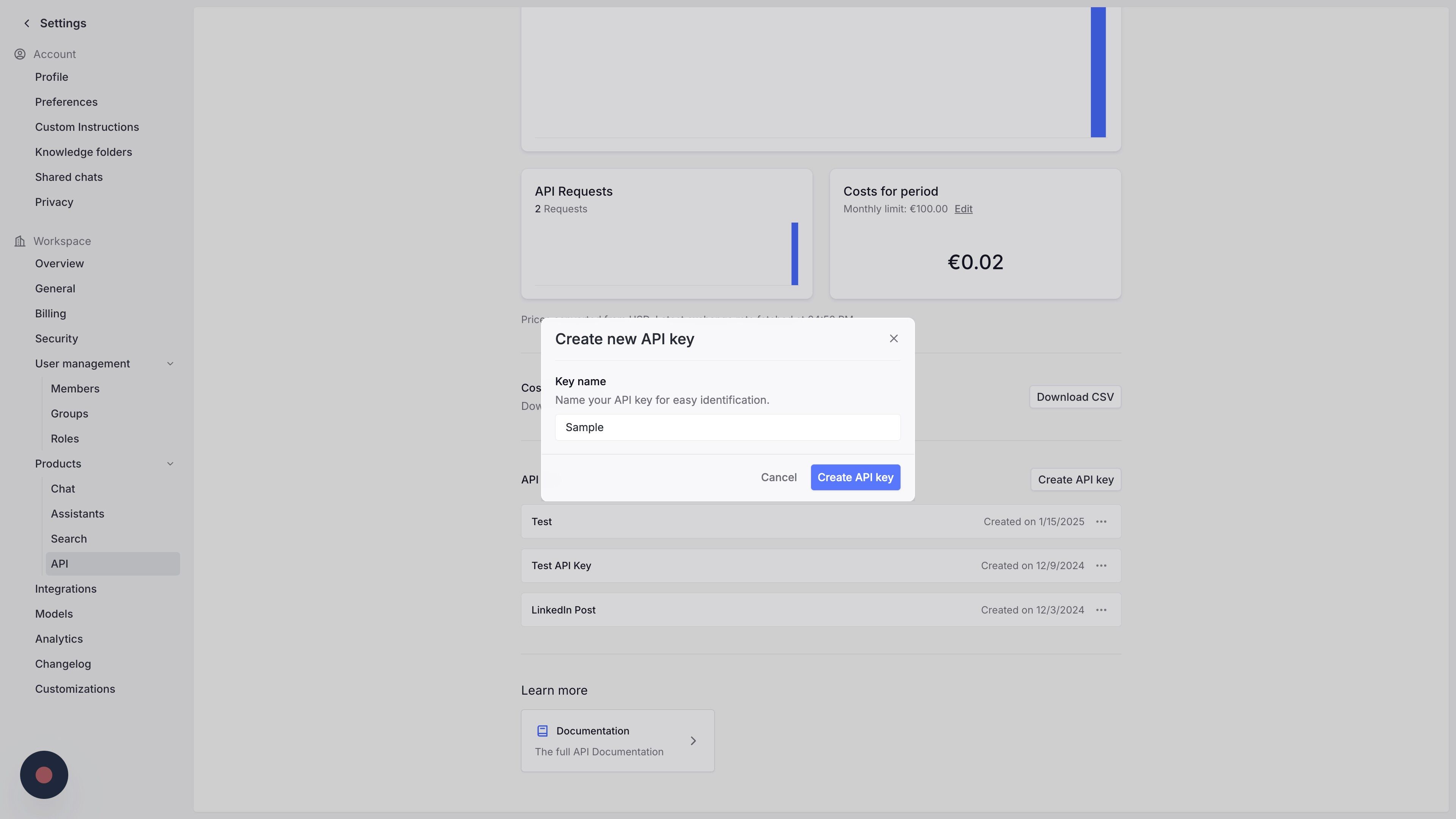Screen dimensions: 1456x819
Task: Open the options menu for the Test key
Action: 1100,522
